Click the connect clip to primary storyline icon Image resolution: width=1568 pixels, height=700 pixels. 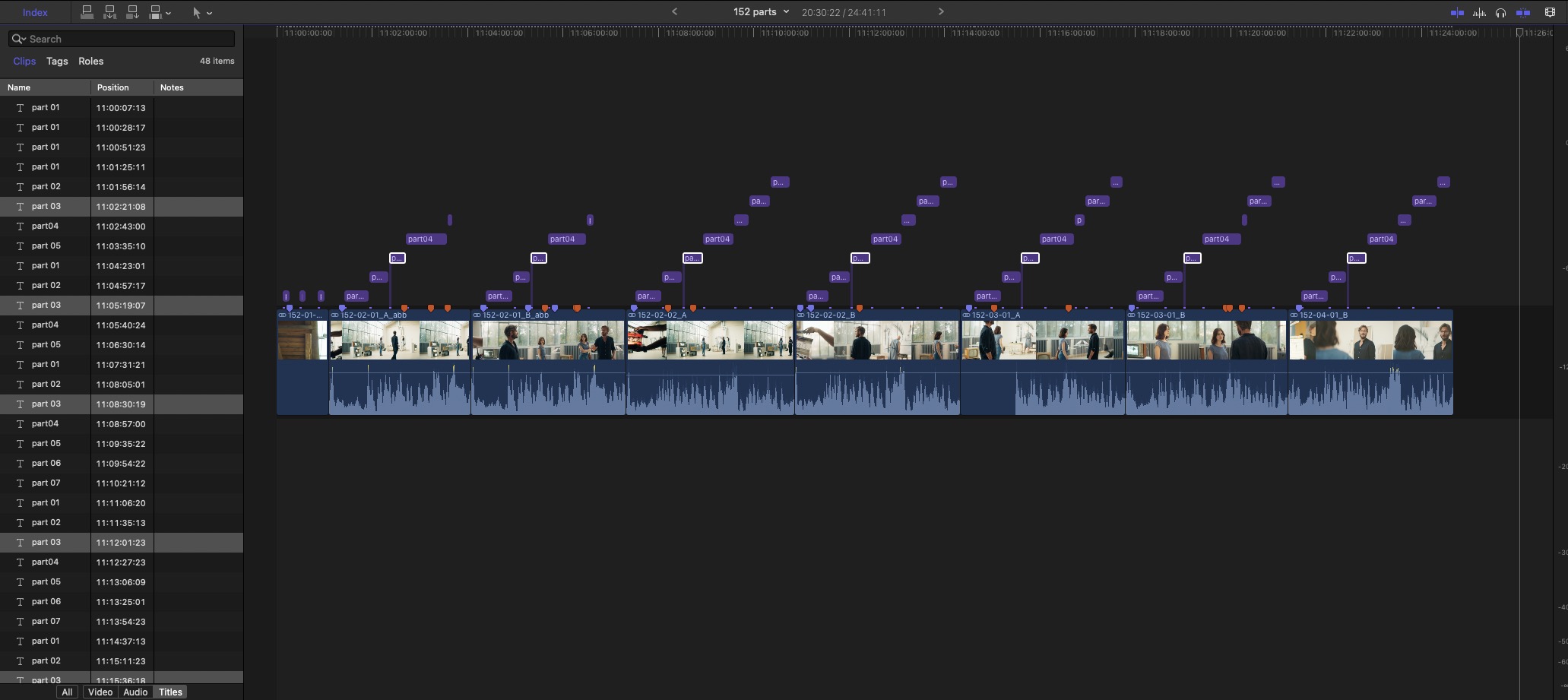(87, 12)
